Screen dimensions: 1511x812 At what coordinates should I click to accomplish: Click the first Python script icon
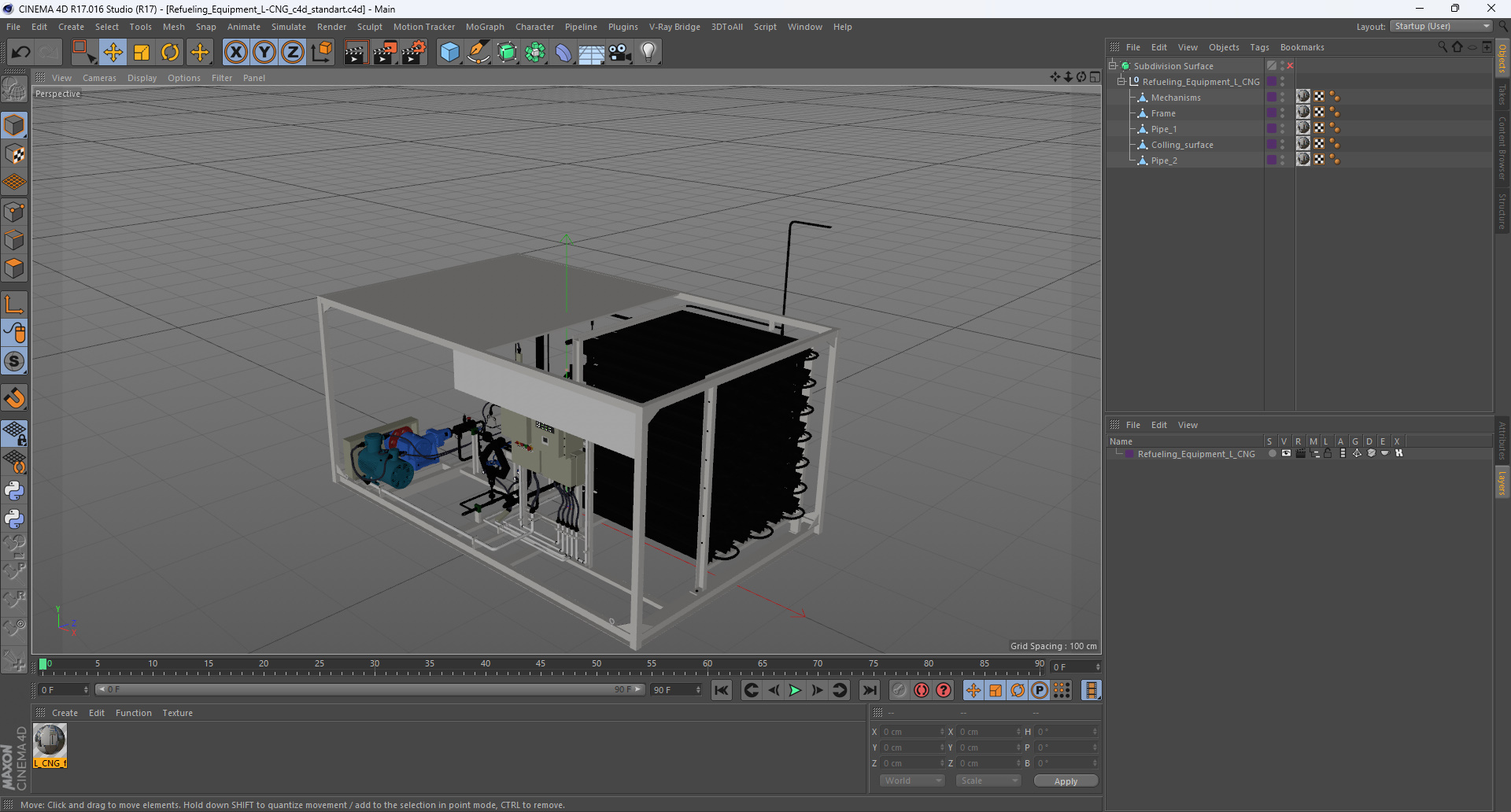point(14,491)
